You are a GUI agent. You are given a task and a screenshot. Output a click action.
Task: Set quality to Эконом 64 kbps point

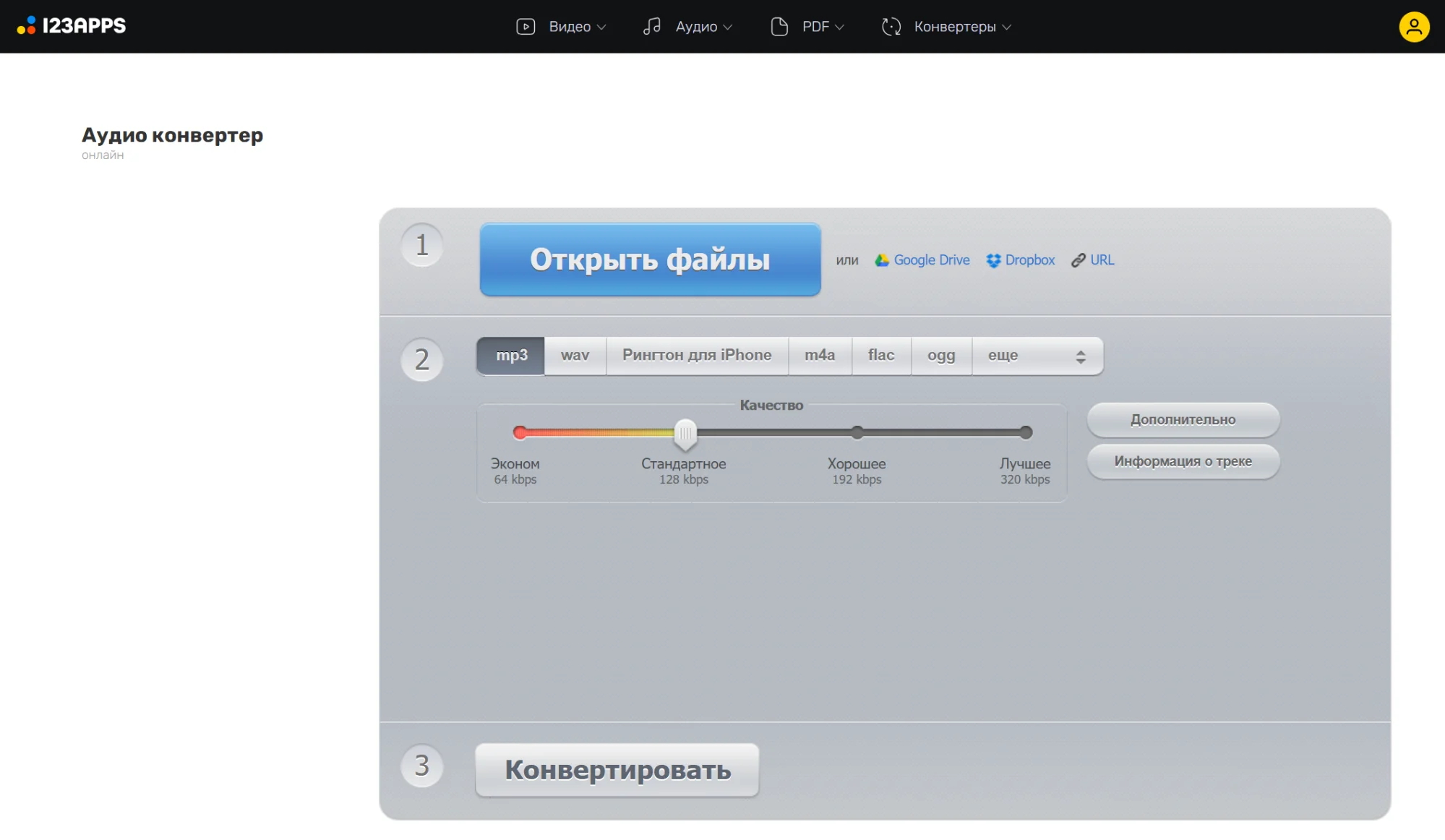(520, 433)
